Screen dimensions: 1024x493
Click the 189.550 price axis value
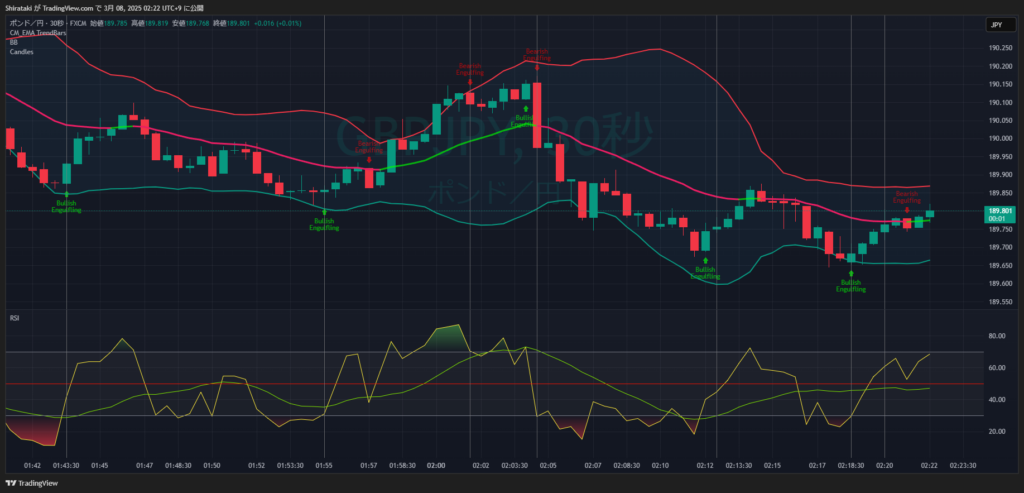pos(1000,302)
